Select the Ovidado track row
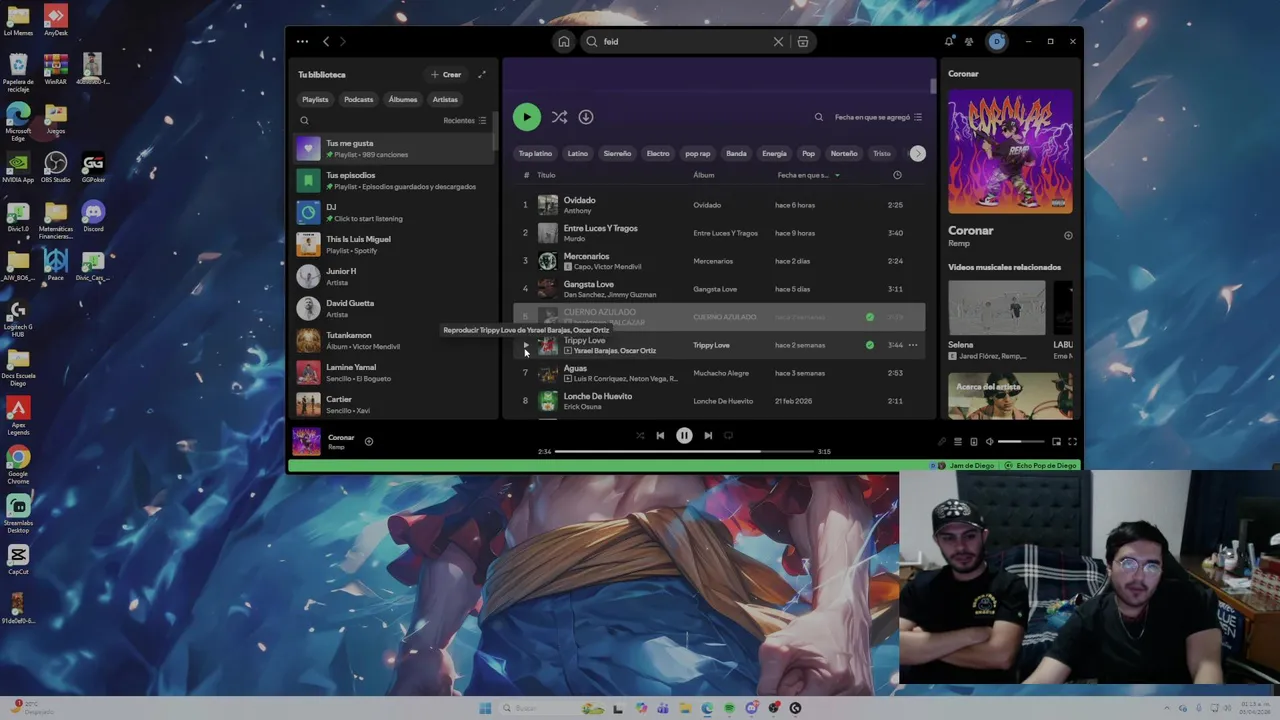Image resolution: width=1280 pixels, height=720 pixels. [719, 205]
